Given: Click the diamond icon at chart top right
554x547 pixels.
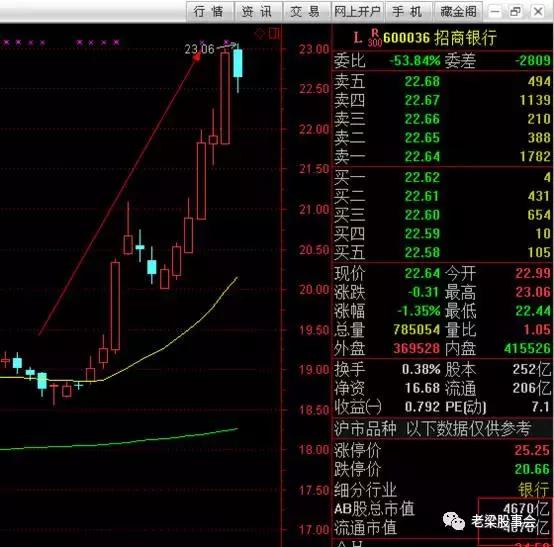Looking at the screenshot, I should tap(260, 34).
